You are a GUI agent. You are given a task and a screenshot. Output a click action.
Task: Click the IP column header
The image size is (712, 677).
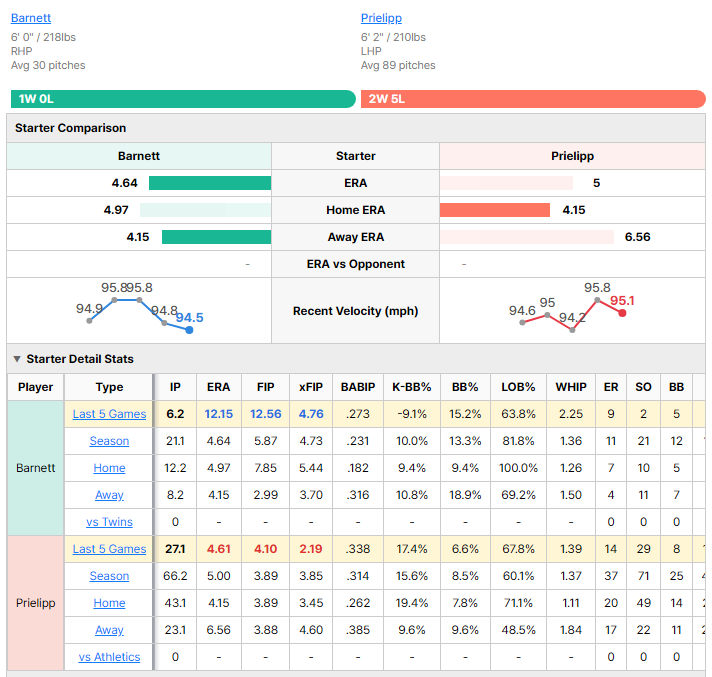pyautogui.click(x=175, y=387)
